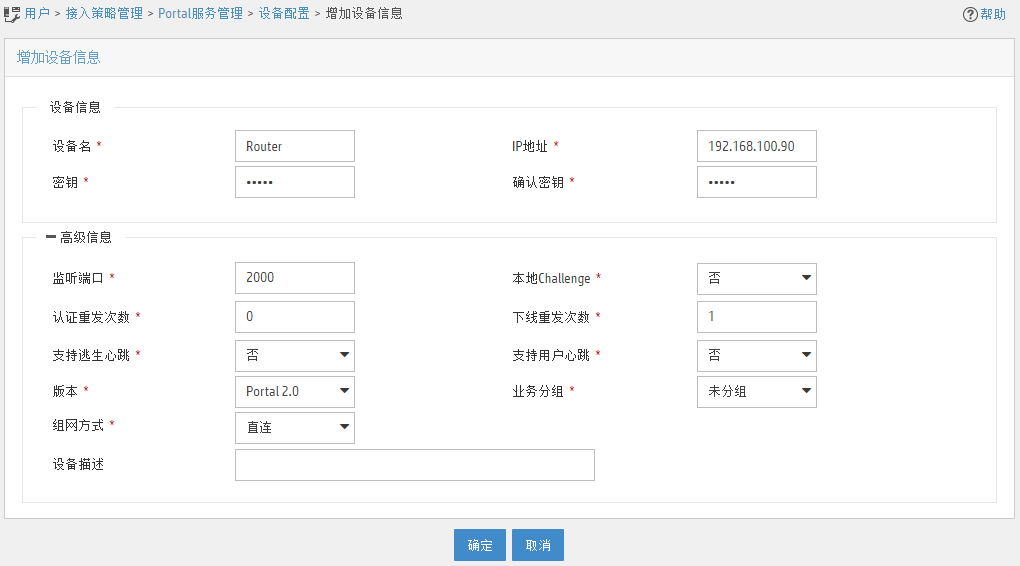
Task: Open the 业务分组 dropdown
Action: 756,391
